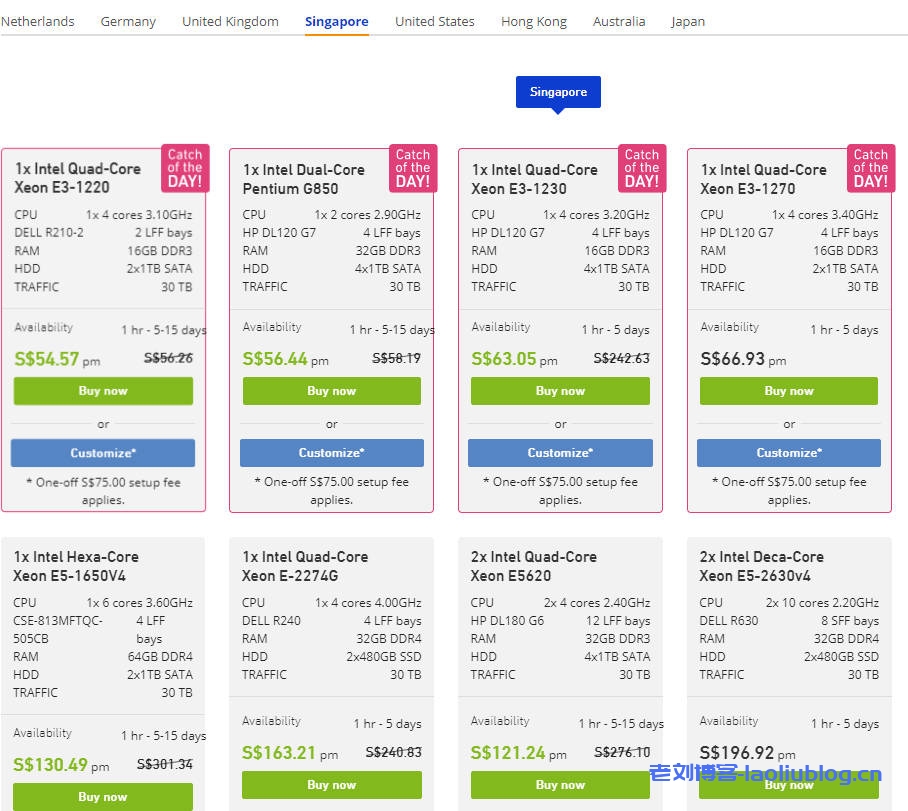Select the Australia location tab
The width and height of the screenshot is (908, 811).
pyautogui.click(x=618, y=21)
